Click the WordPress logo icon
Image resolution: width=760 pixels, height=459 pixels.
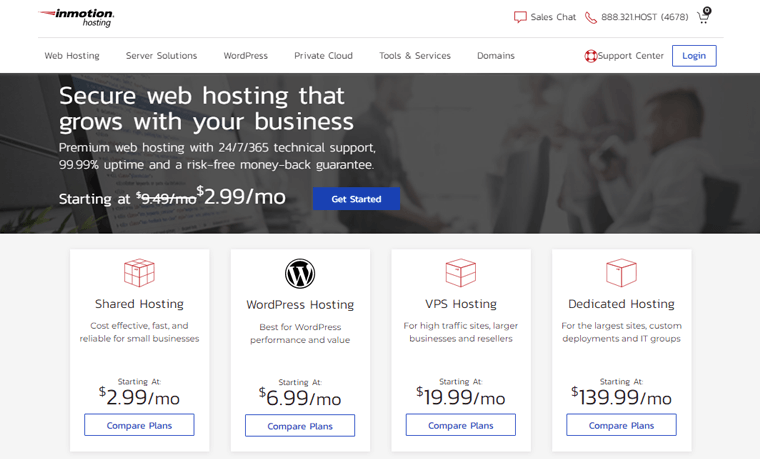300,273
